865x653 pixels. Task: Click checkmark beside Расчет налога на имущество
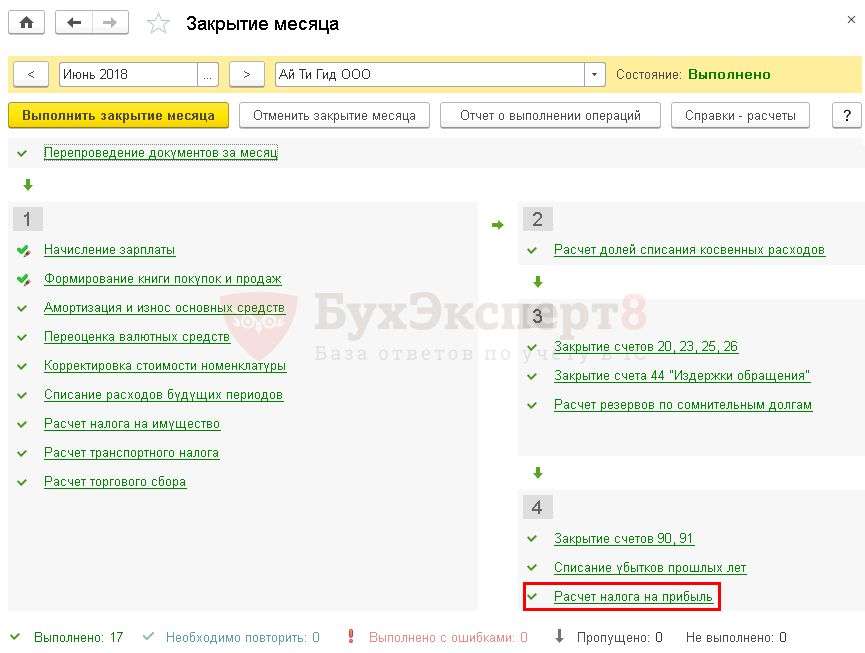click(22, 424)
